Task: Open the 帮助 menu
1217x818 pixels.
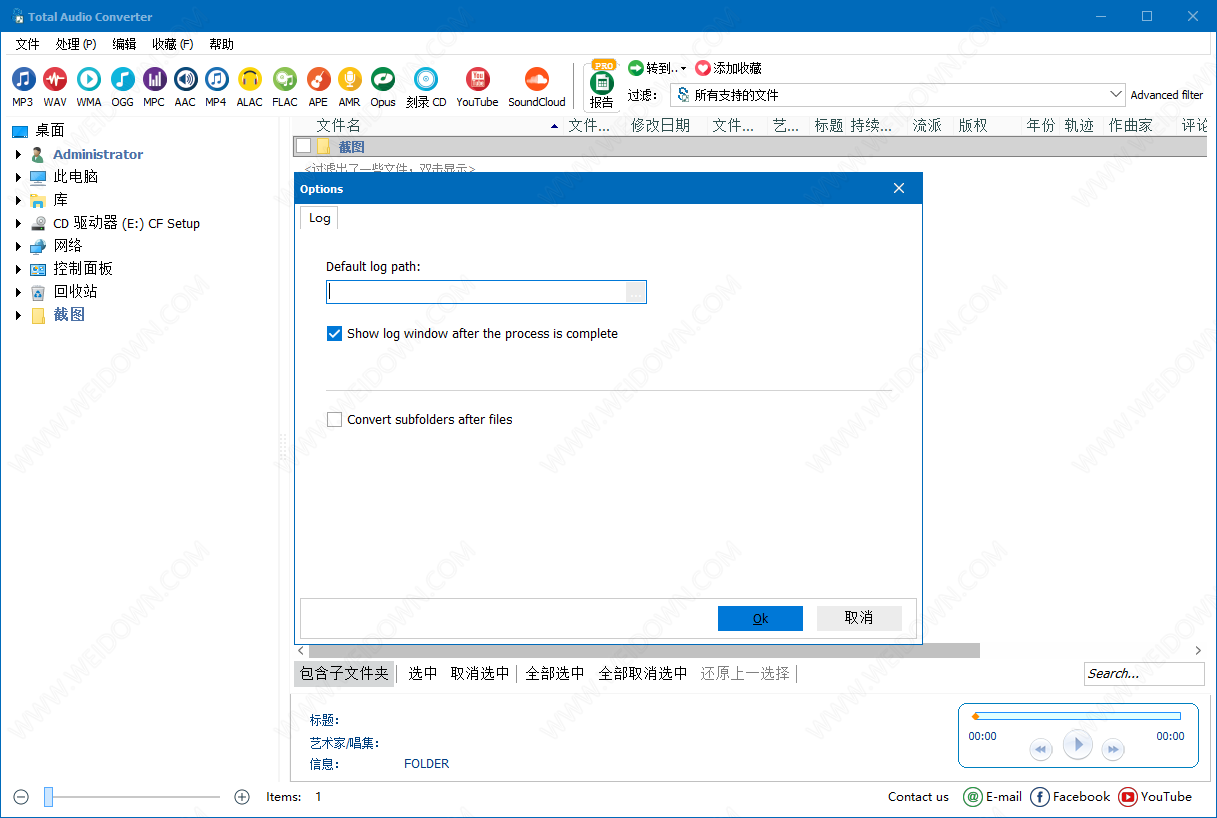Action: tap(221, 44)
